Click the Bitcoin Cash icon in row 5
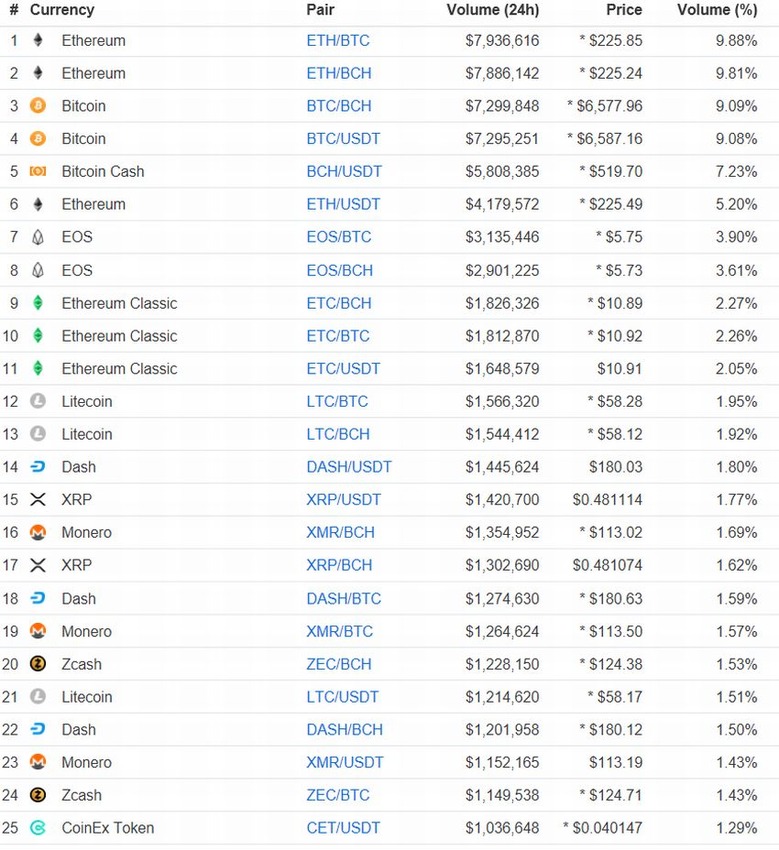Screen dimensions: 779x850 (x=38, y=172)
